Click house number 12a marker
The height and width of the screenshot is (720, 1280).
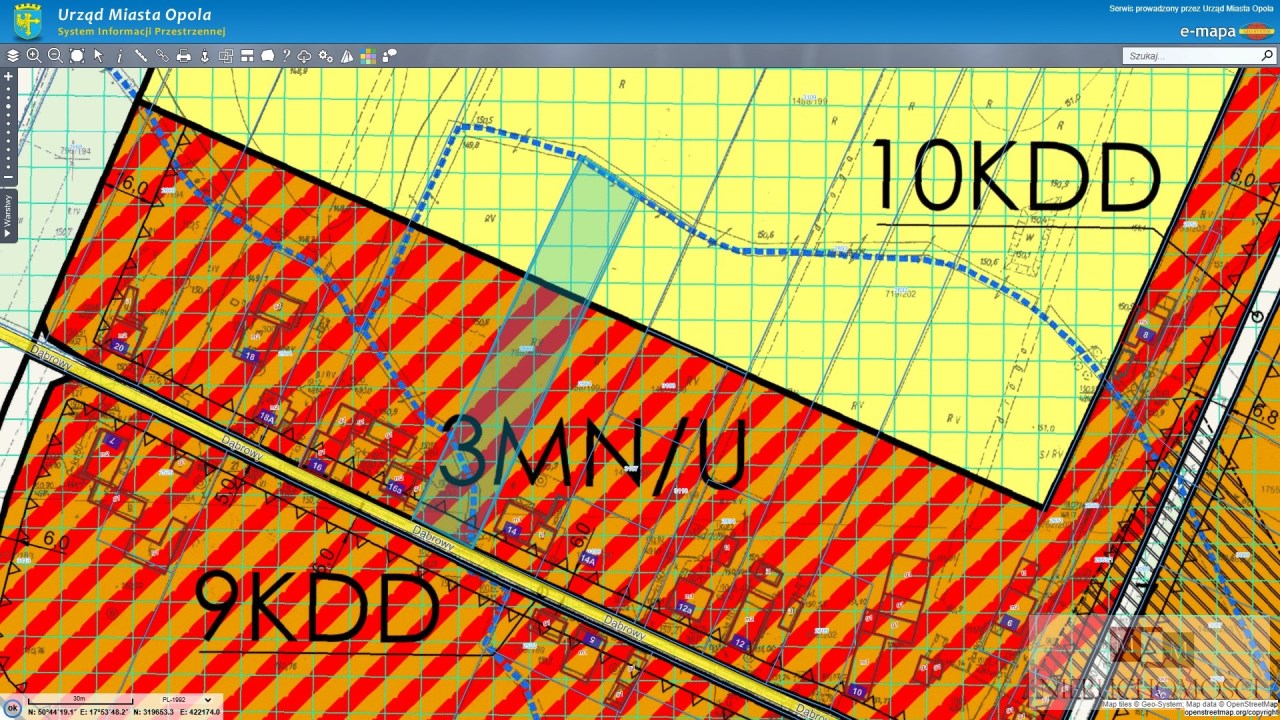point(685,607)
